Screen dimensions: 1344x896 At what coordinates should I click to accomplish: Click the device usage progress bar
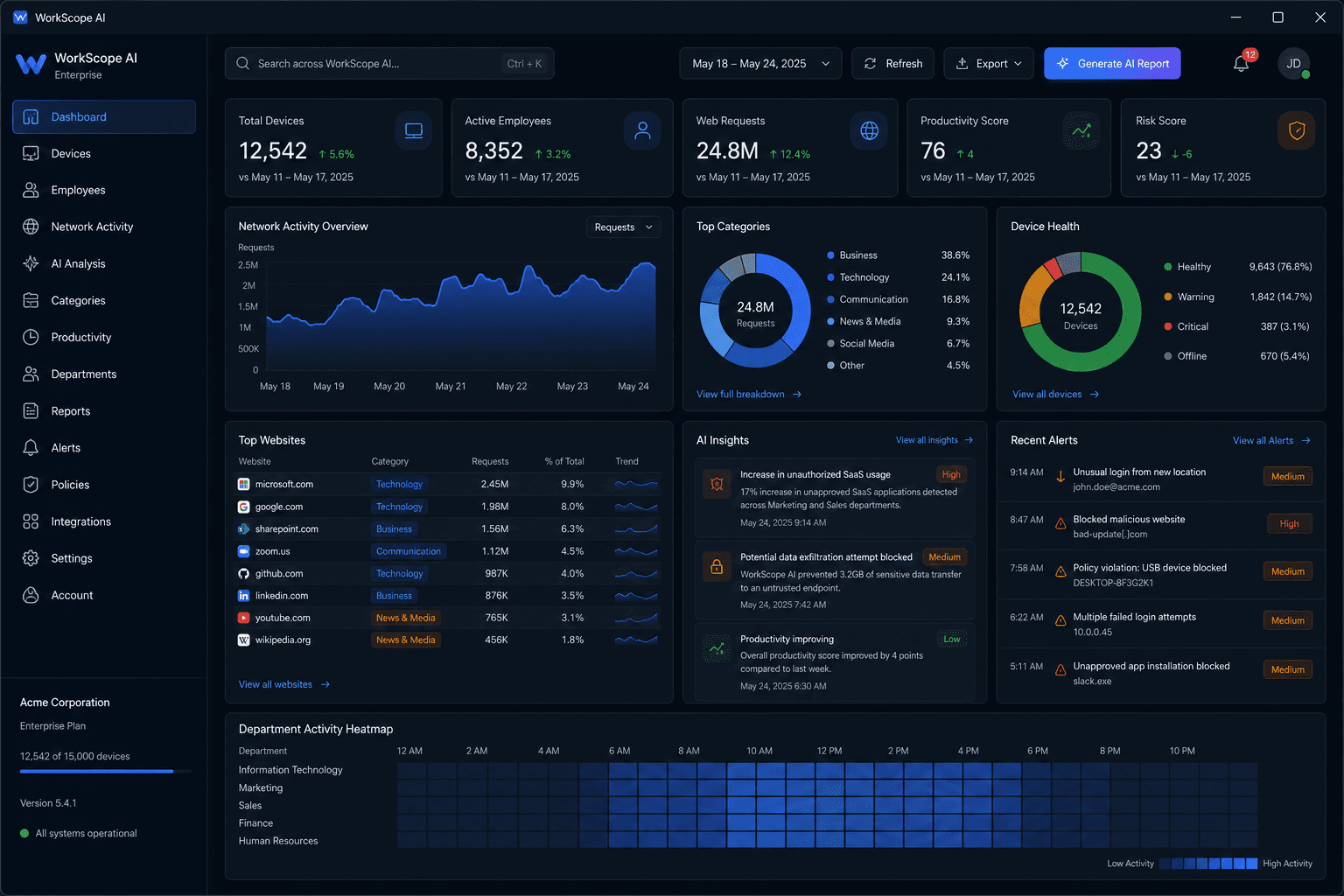point(105,772)
